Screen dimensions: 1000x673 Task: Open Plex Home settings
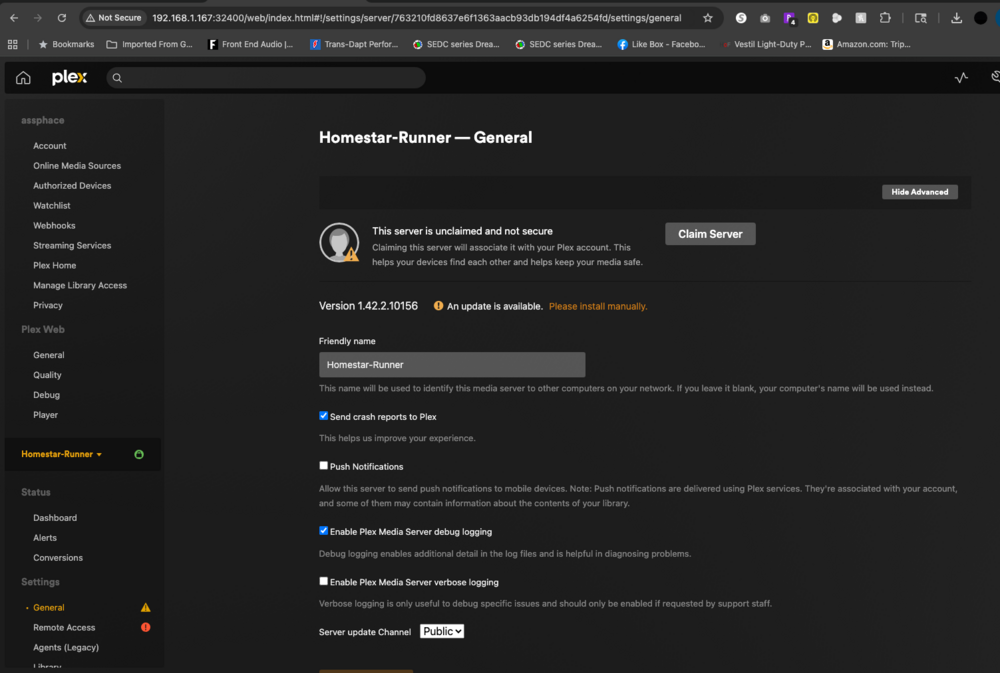(x=55, y=265)
